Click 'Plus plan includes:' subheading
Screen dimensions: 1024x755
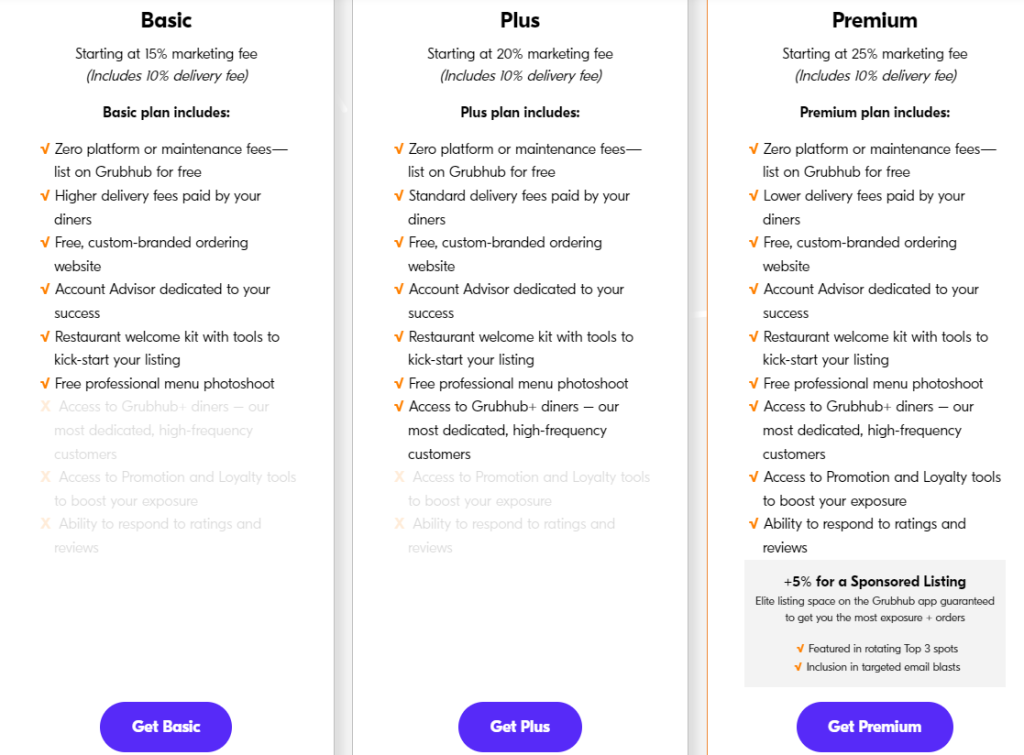point(520,112)
